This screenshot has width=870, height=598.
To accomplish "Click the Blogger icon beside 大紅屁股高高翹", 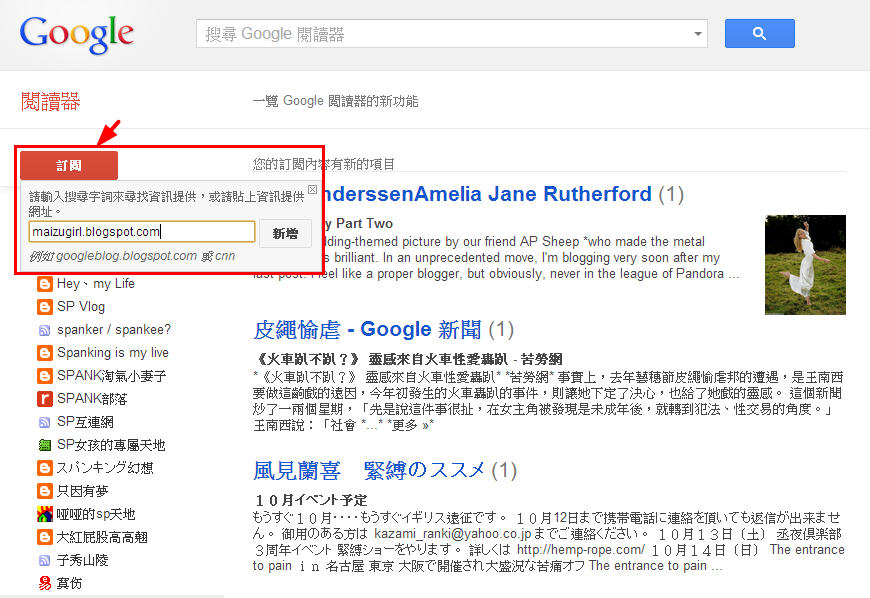I will pyautogui.click(x=44, y=538).
